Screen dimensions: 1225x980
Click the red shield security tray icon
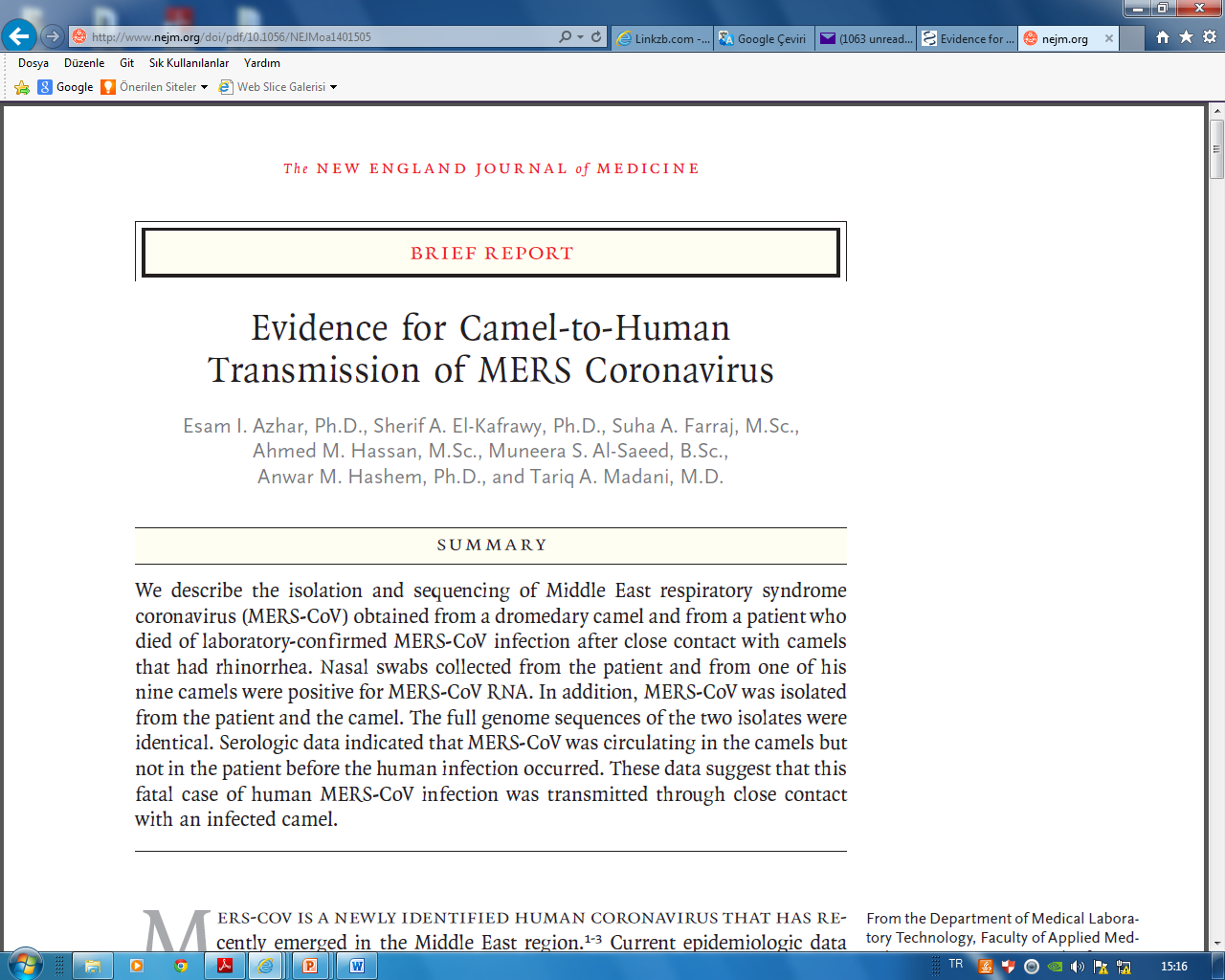pyautogui.click(x=1008, y=967)
